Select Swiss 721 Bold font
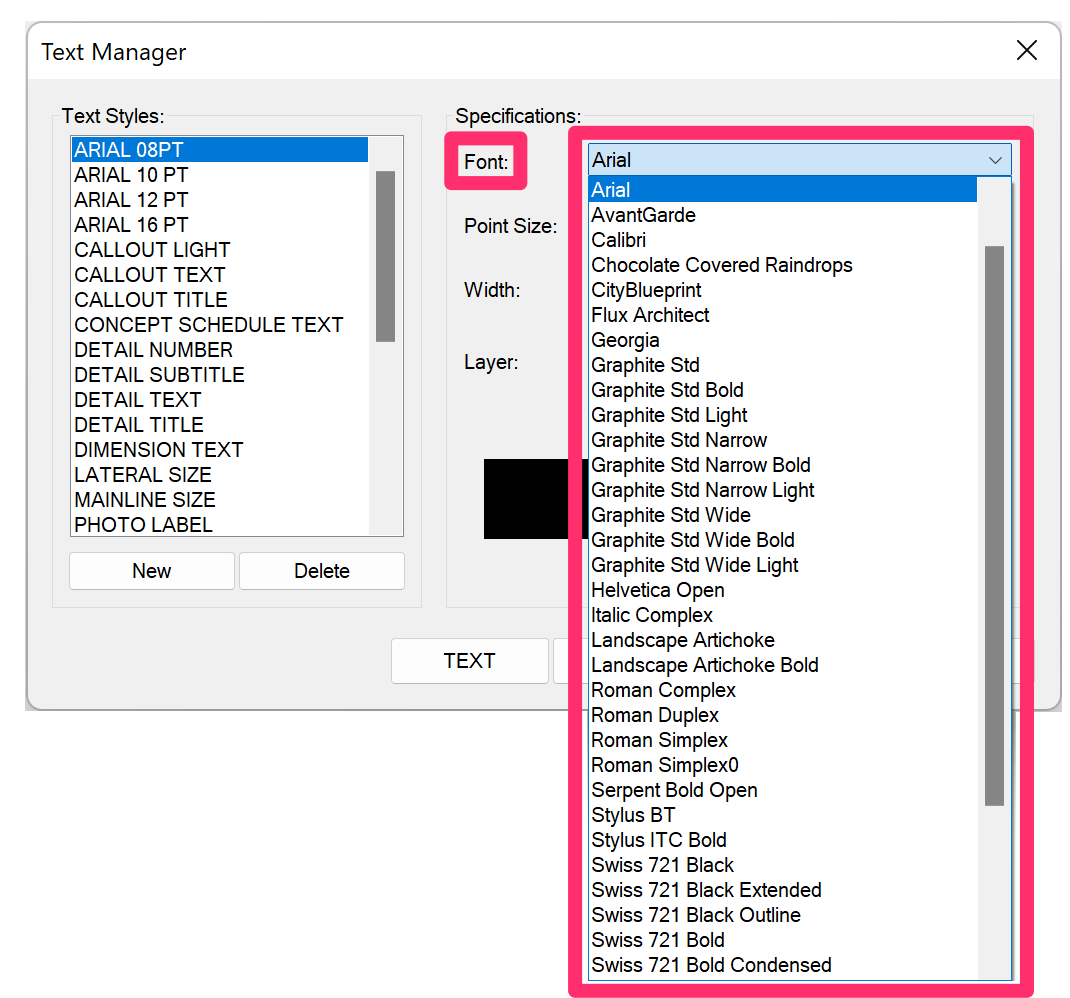Image resolution: width=1070 pixels, height=998 pixels. [x=783, y=940]
